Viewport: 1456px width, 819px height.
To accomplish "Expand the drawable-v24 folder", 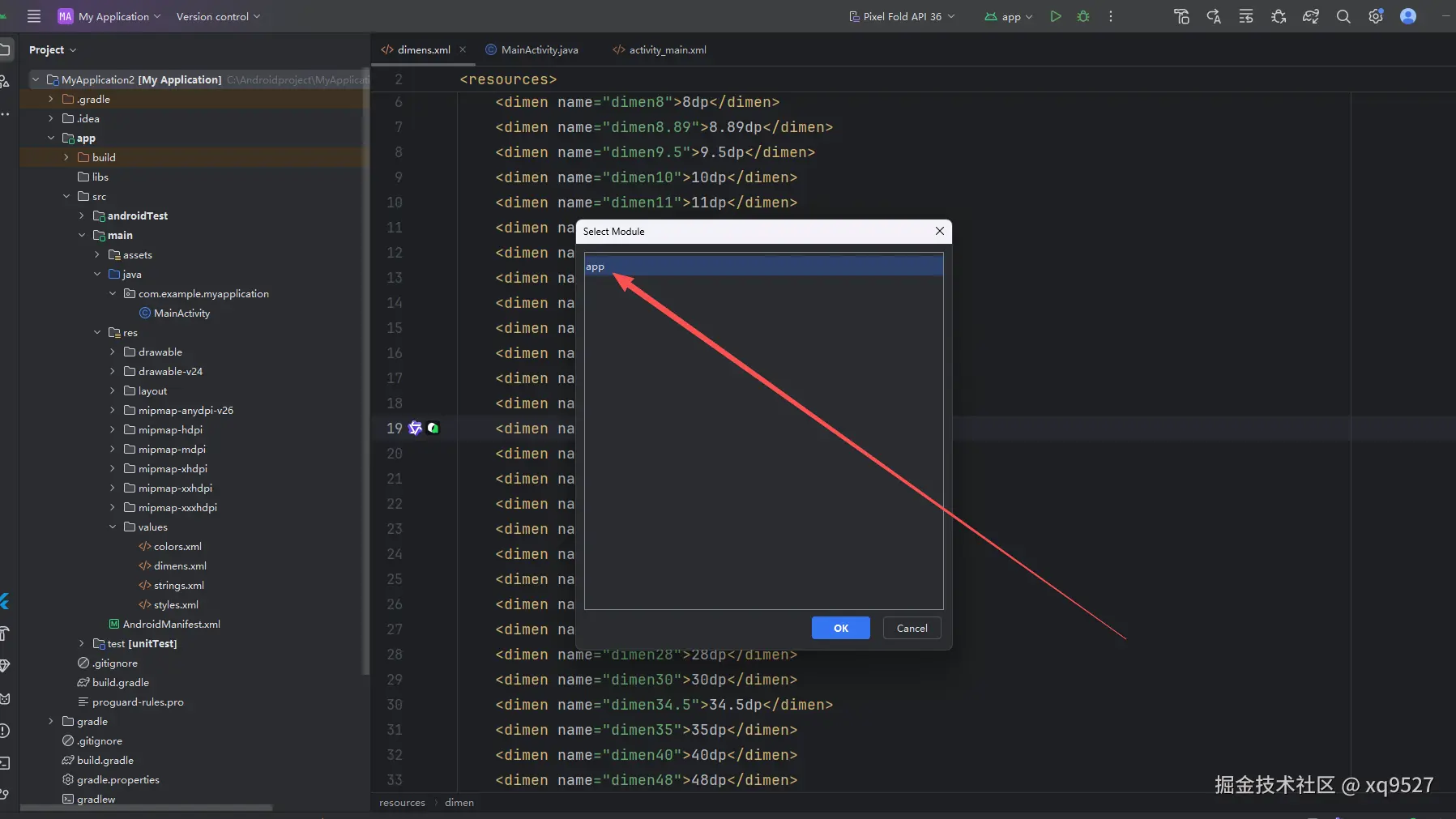I will (113, 371).
